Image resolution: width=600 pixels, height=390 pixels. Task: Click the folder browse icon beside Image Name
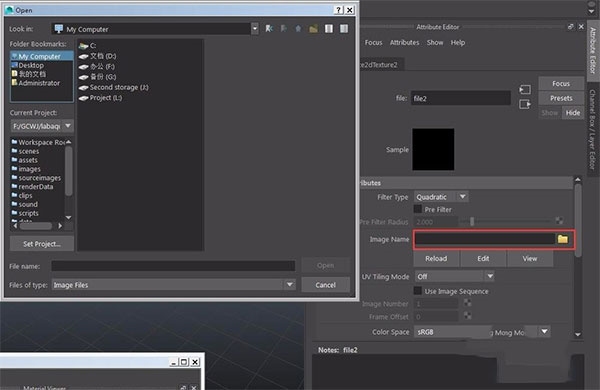562,239
